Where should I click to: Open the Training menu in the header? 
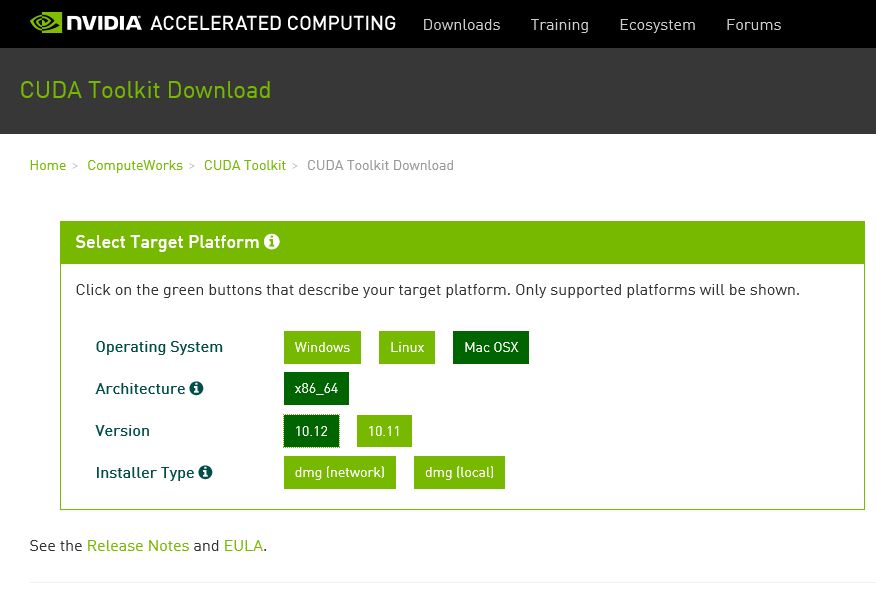click(x=559, y=25)
